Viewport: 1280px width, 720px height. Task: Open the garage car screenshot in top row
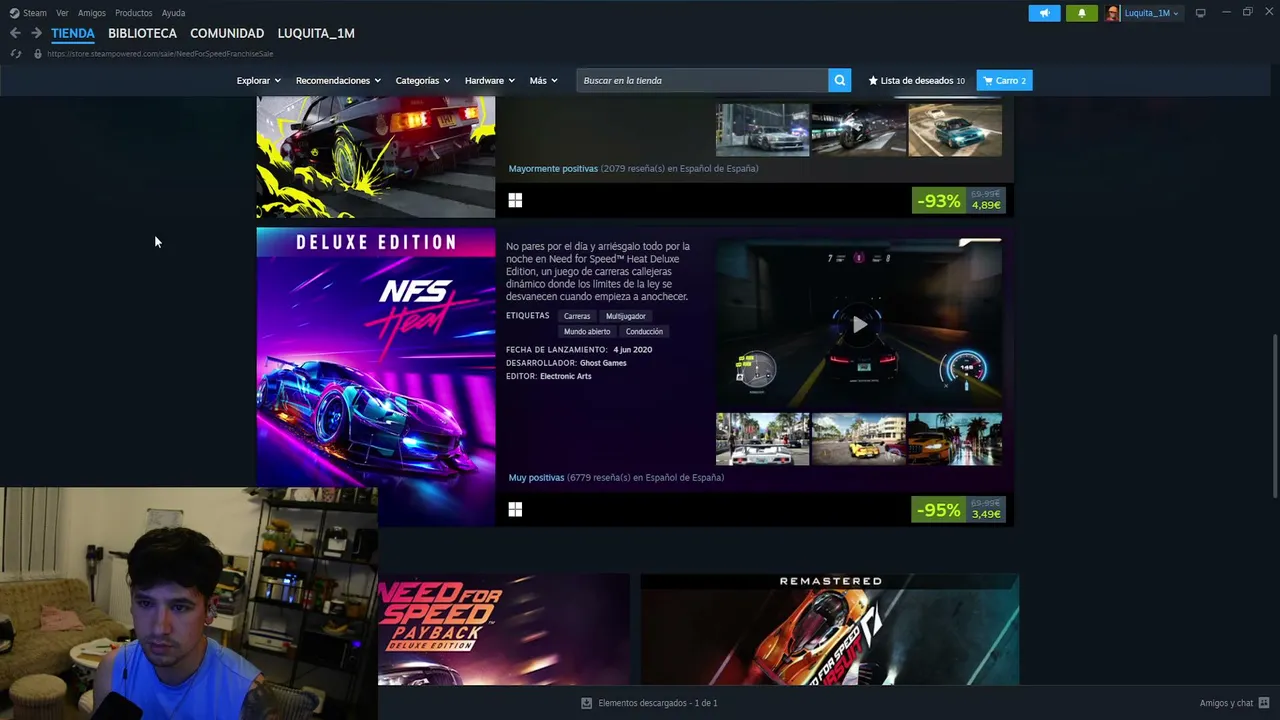[762, 129]
